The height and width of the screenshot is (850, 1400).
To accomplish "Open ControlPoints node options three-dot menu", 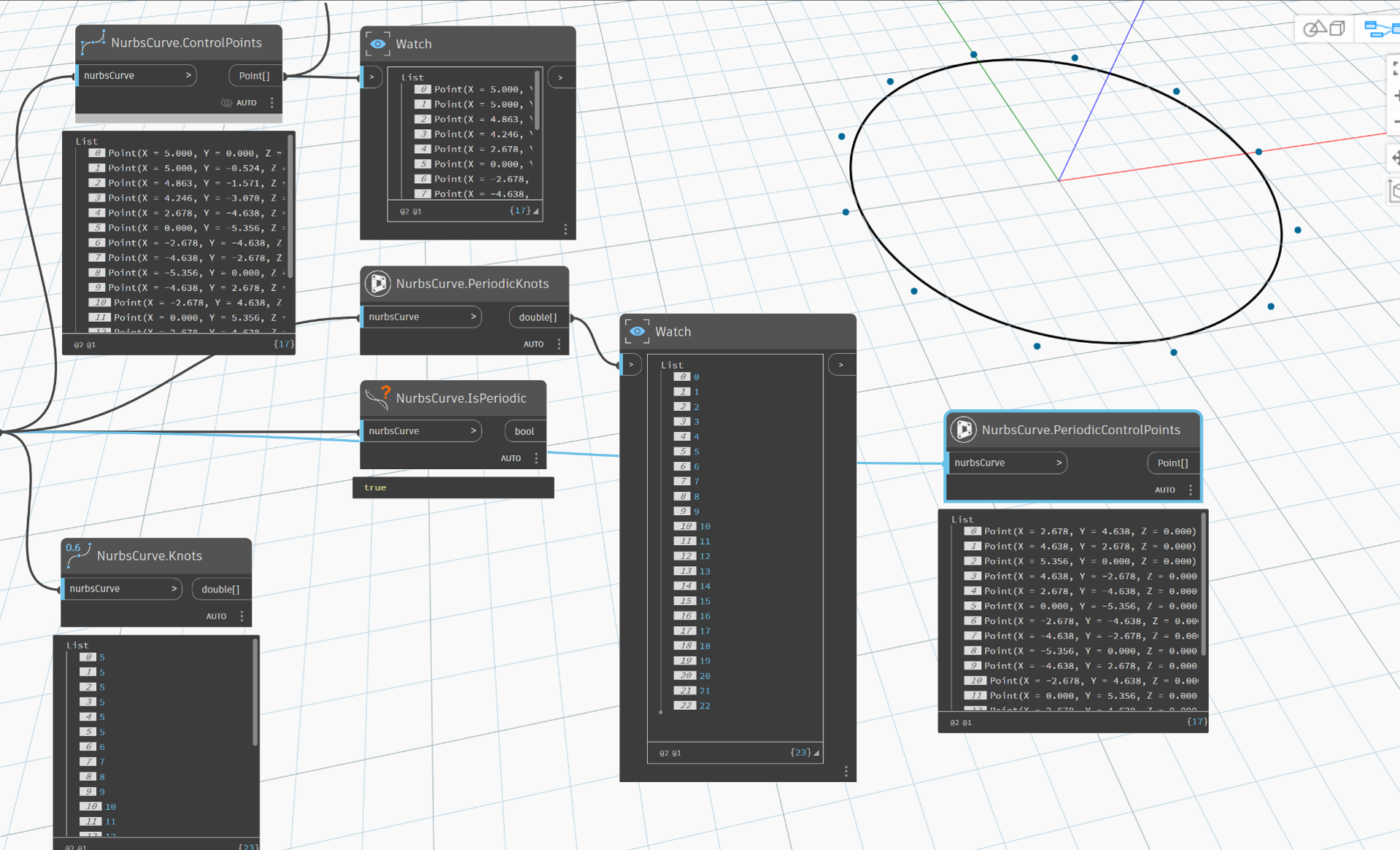I will tap(272, 103).
